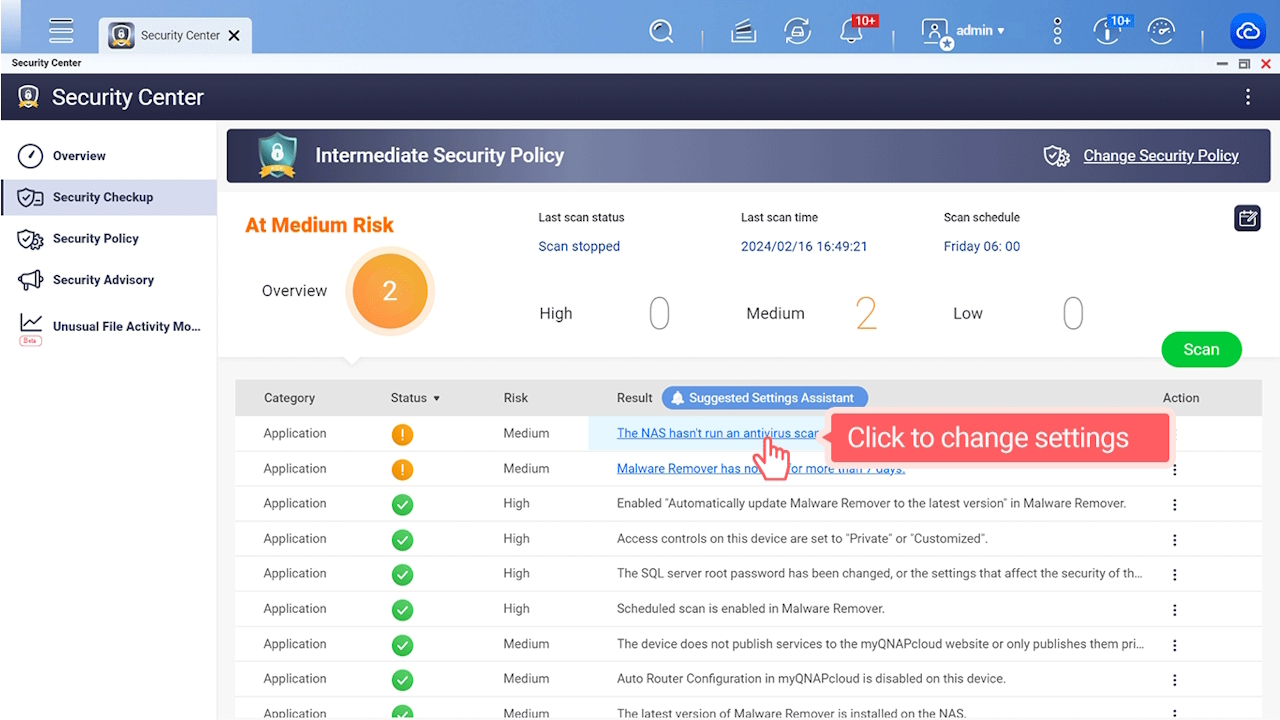Sort by Status column arrow
The image size is (1280, 720).
click(436, 398)
